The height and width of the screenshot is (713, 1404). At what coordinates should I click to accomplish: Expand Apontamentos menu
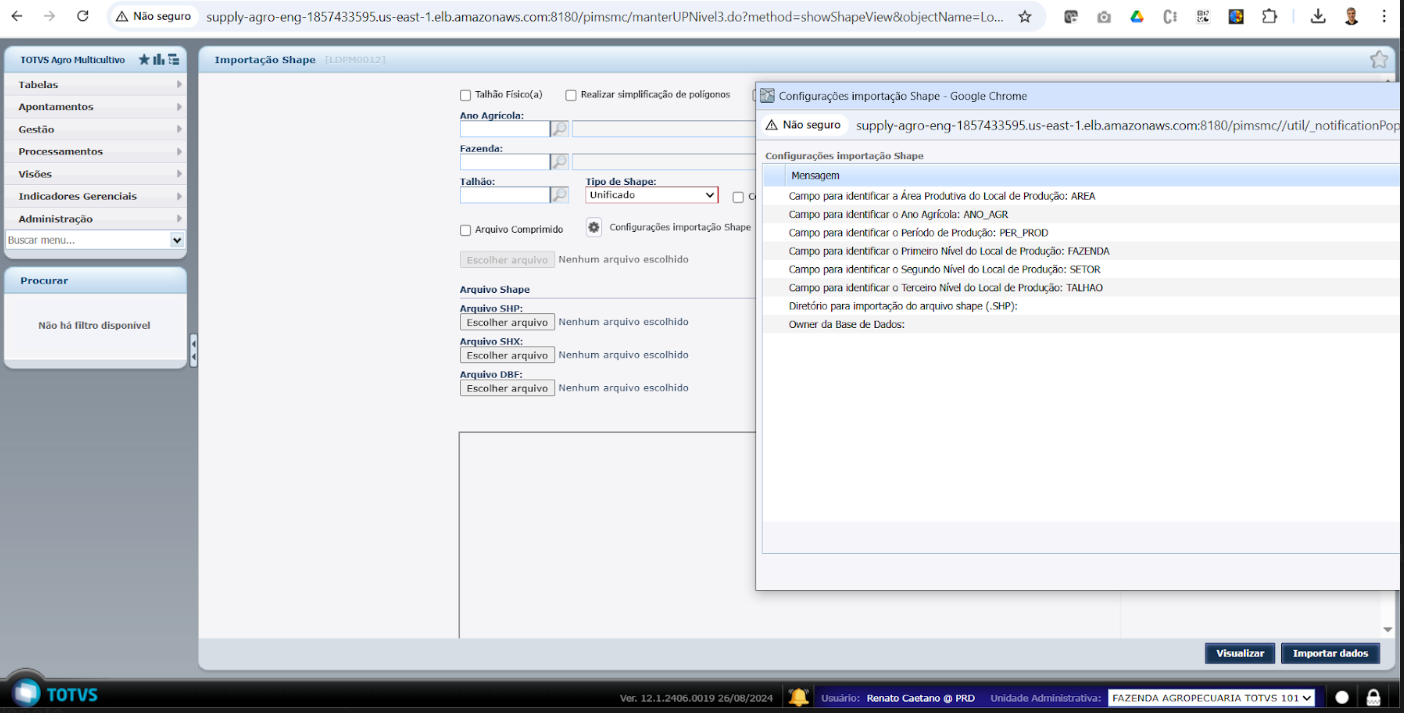pyautogui.click(x=95, y=106)
